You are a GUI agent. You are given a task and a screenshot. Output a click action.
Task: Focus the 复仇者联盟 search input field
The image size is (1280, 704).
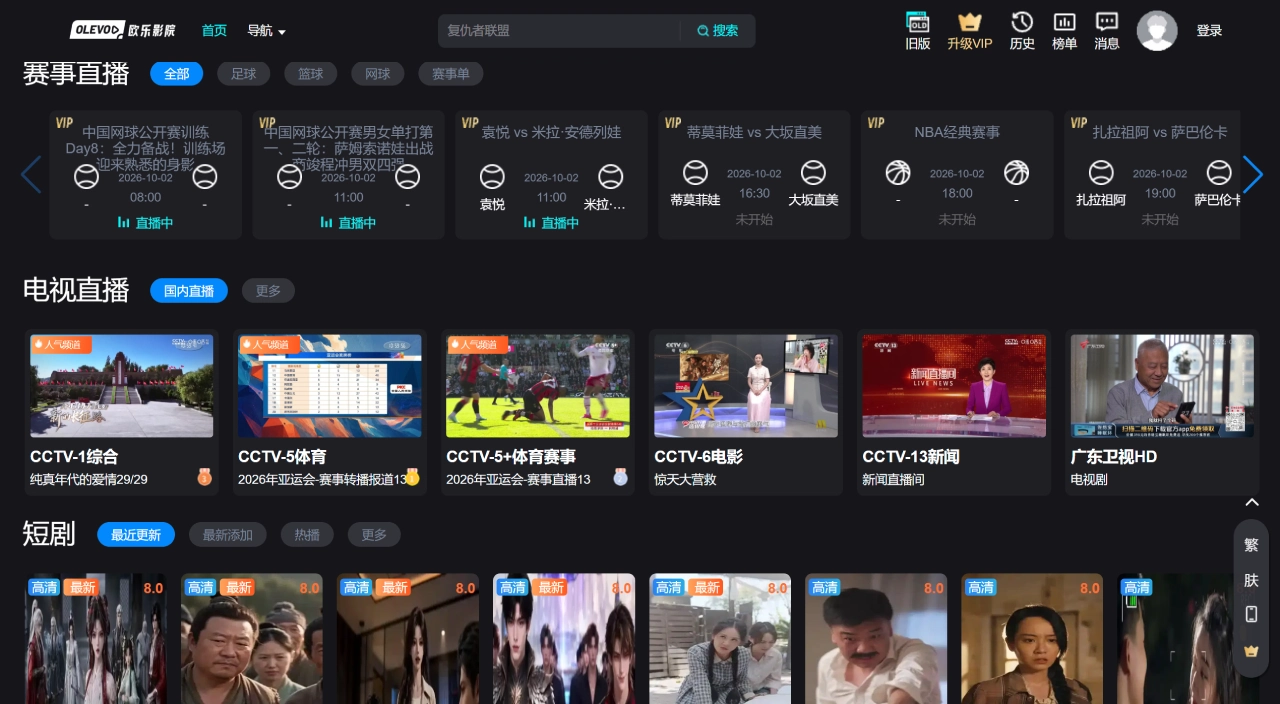pyautogui.click(x=560, y=31)
